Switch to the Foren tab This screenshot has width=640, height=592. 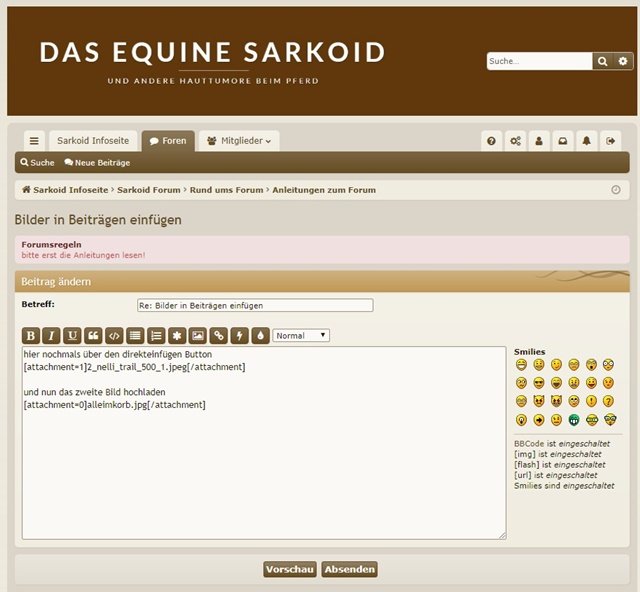tap(168, 141)
